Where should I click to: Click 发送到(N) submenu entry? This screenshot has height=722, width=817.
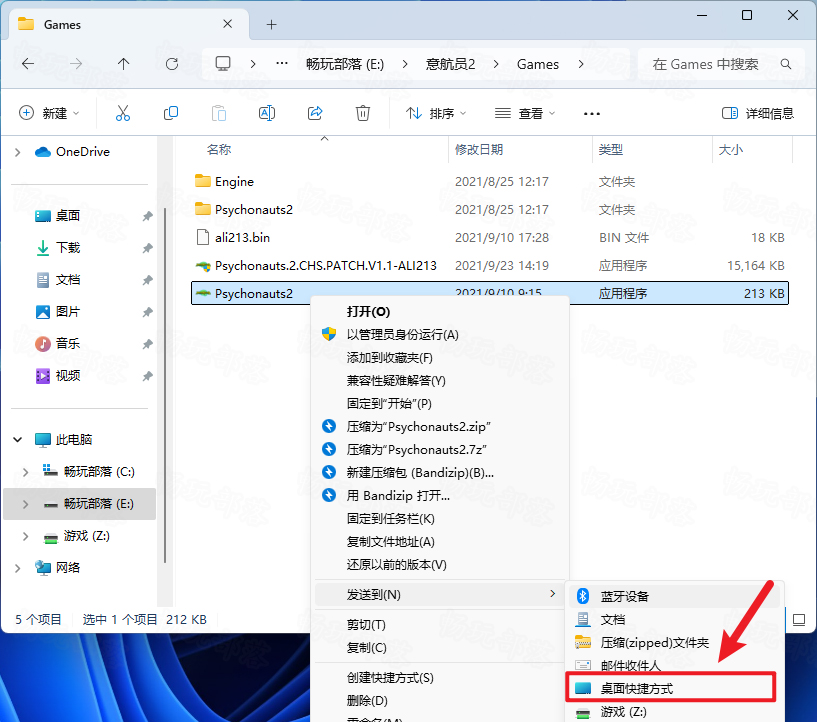point(439,594)
